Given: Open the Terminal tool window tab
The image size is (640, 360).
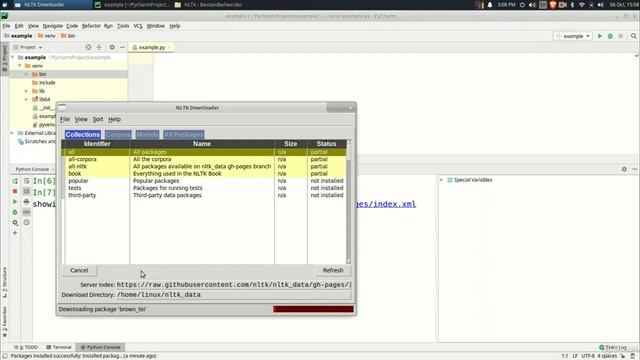Looking at the screenshot, I should tap(59, 347).
